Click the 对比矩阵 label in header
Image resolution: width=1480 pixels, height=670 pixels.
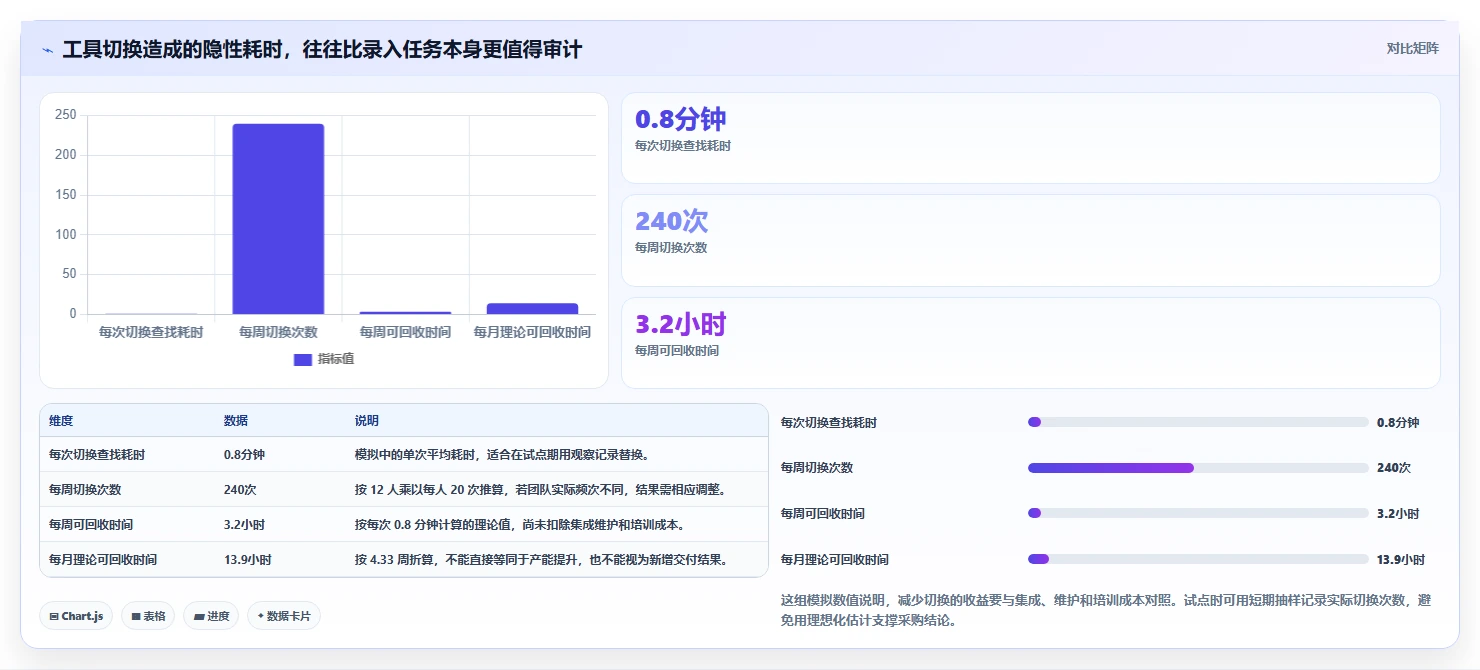1412,49
